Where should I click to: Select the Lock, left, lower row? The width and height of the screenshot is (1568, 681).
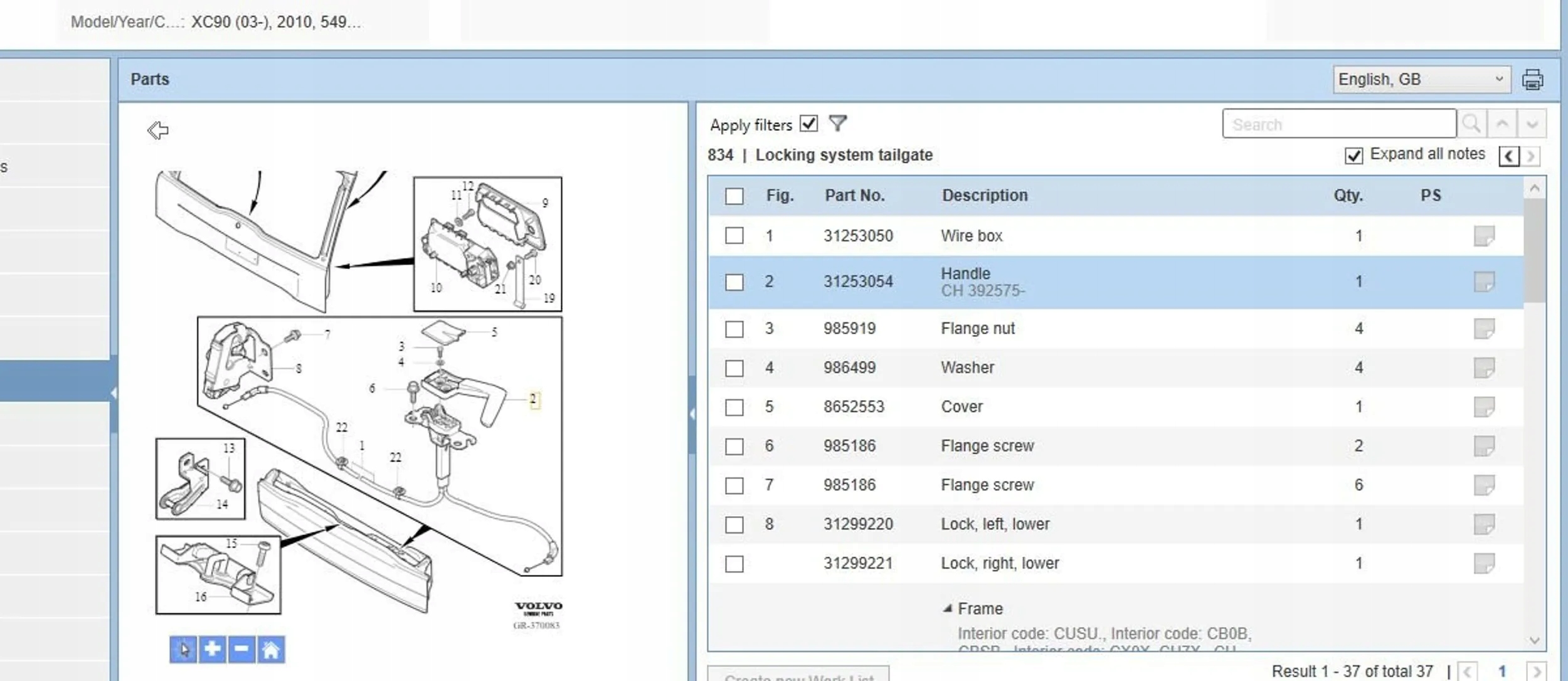click(994, 524)
